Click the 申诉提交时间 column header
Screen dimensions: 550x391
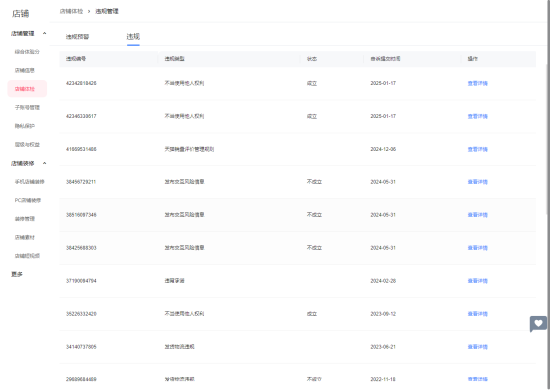385,59
